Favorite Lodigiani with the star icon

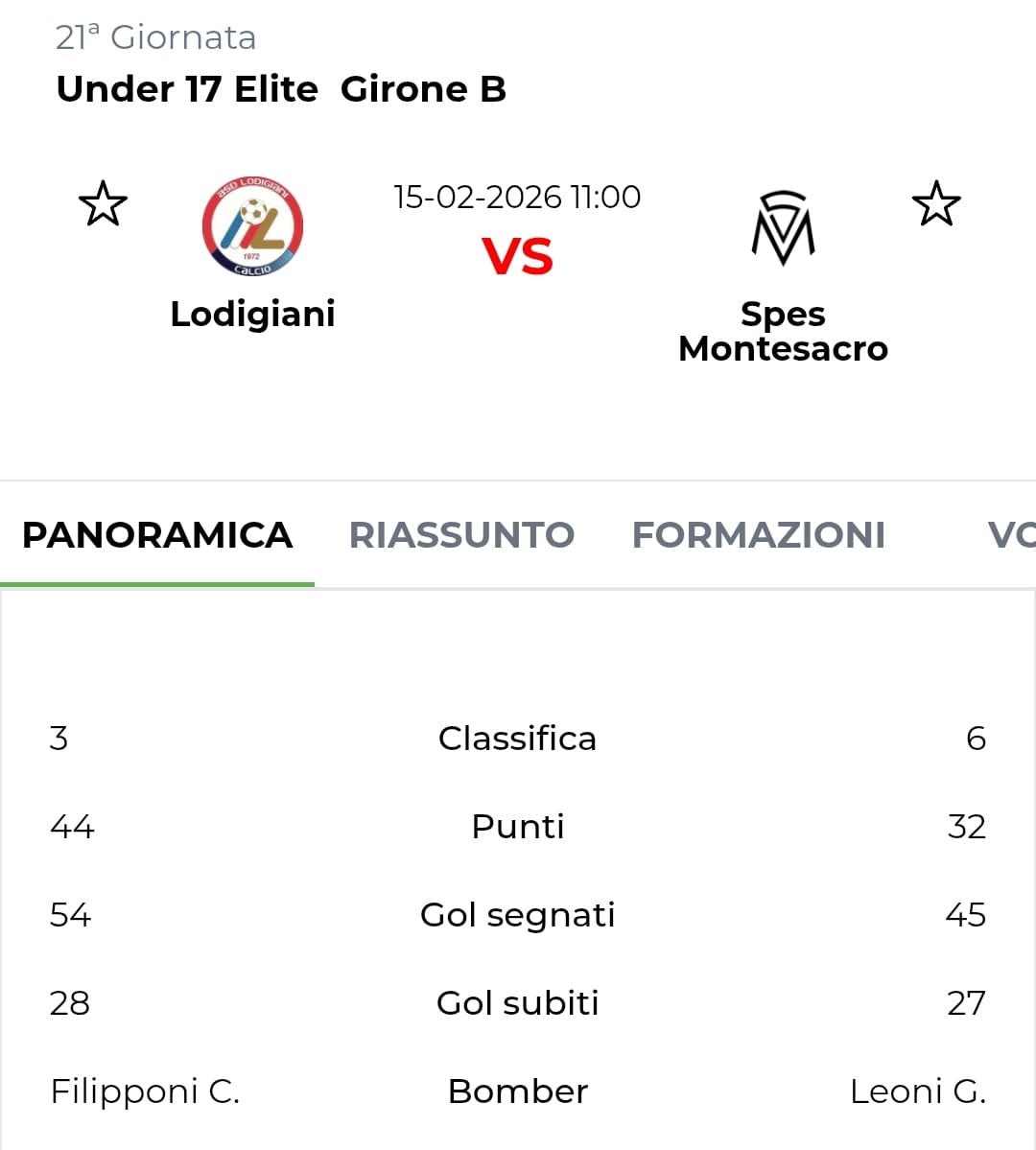103,204
